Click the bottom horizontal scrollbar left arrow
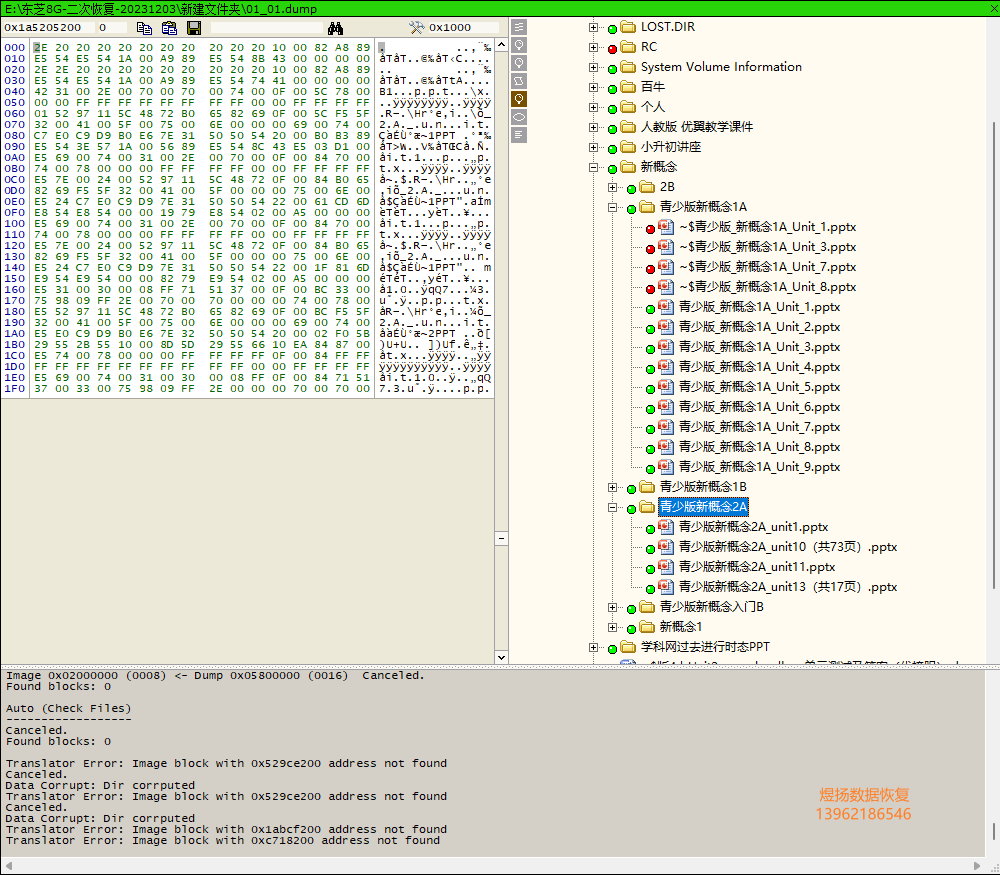This screenshot has height=875, width=1000. point(9,865)
